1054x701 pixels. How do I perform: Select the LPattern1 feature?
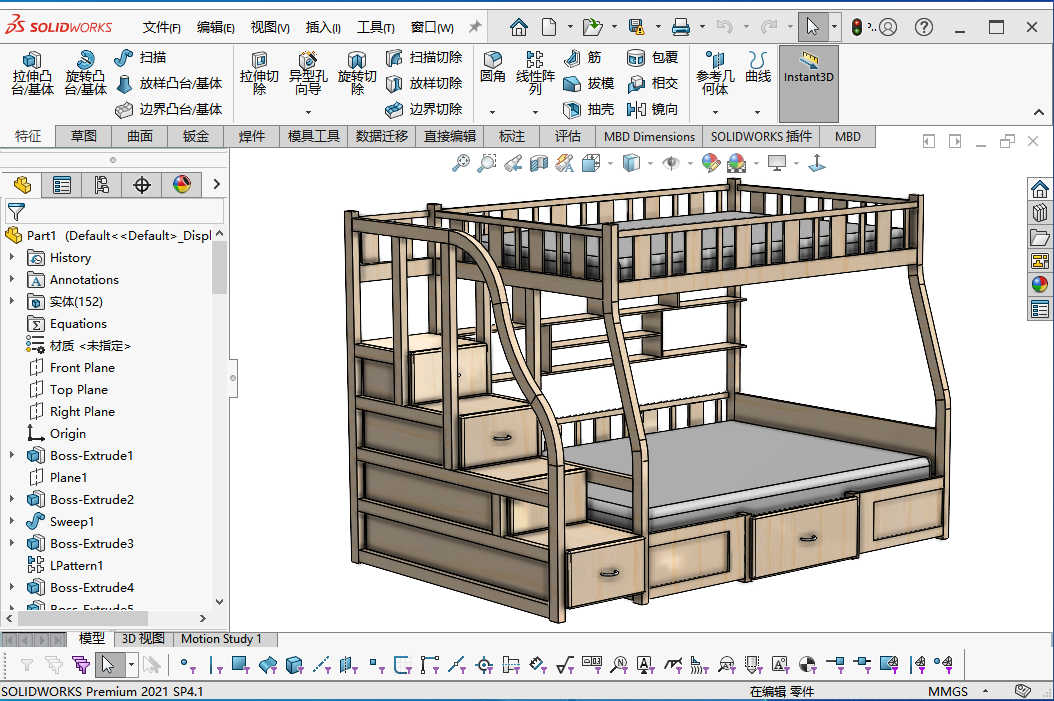[x=76, y=565]
